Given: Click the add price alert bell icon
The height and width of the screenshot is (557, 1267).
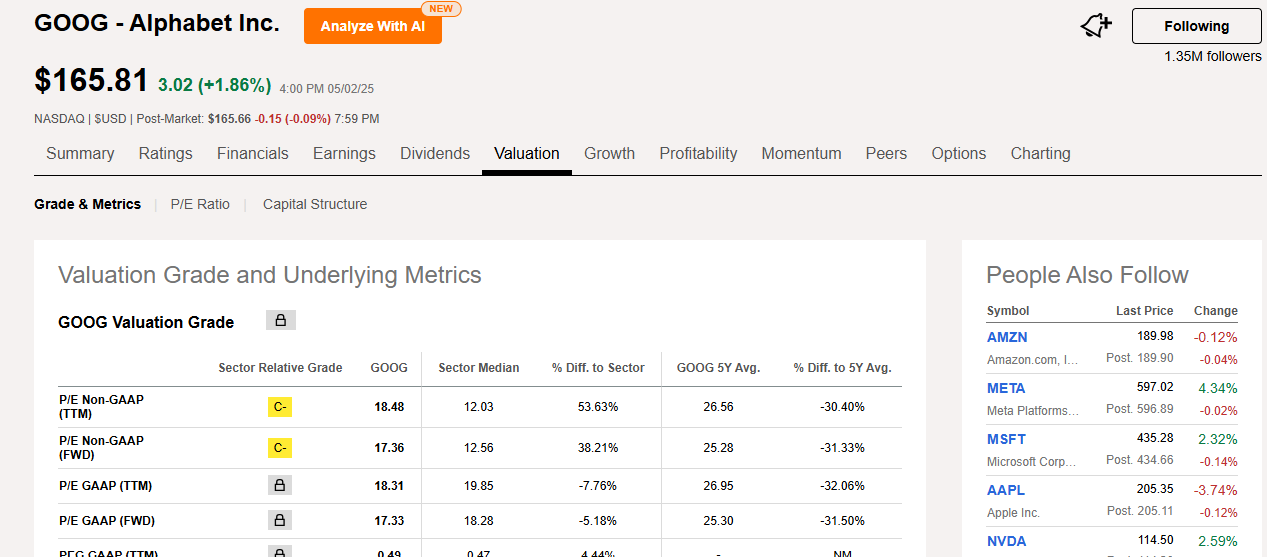Looking at the screenshot, I should click(1096, 26).
